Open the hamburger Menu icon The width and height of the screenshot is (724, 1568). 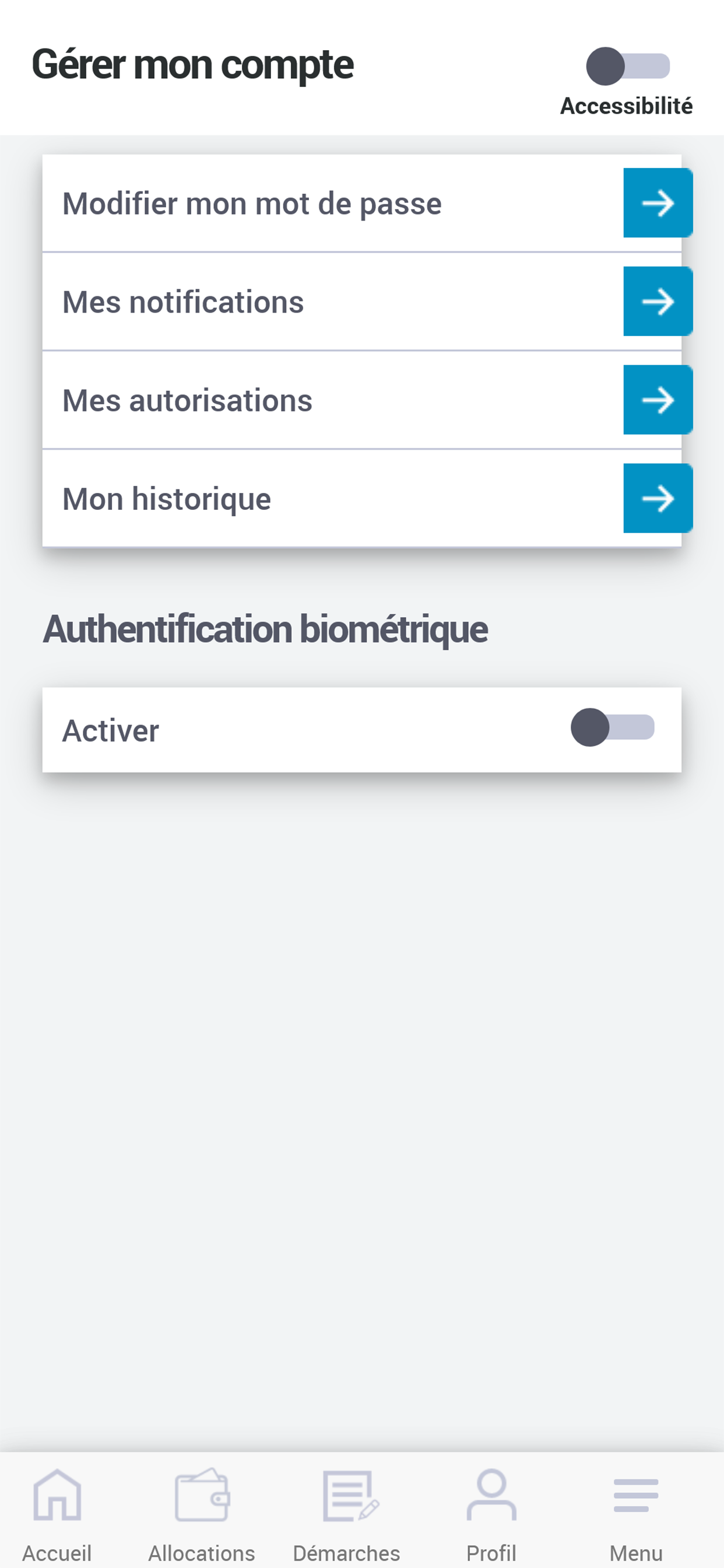pyautogui.click(x=636, y=1495)
